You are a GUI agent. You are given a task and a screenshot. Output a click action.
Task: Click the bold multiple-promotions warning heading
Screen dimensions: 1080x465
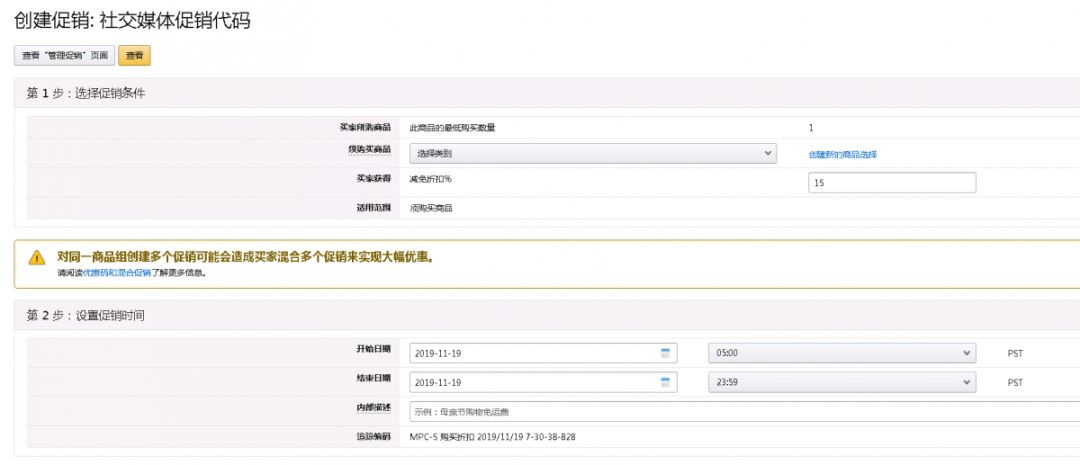[245, 257]
